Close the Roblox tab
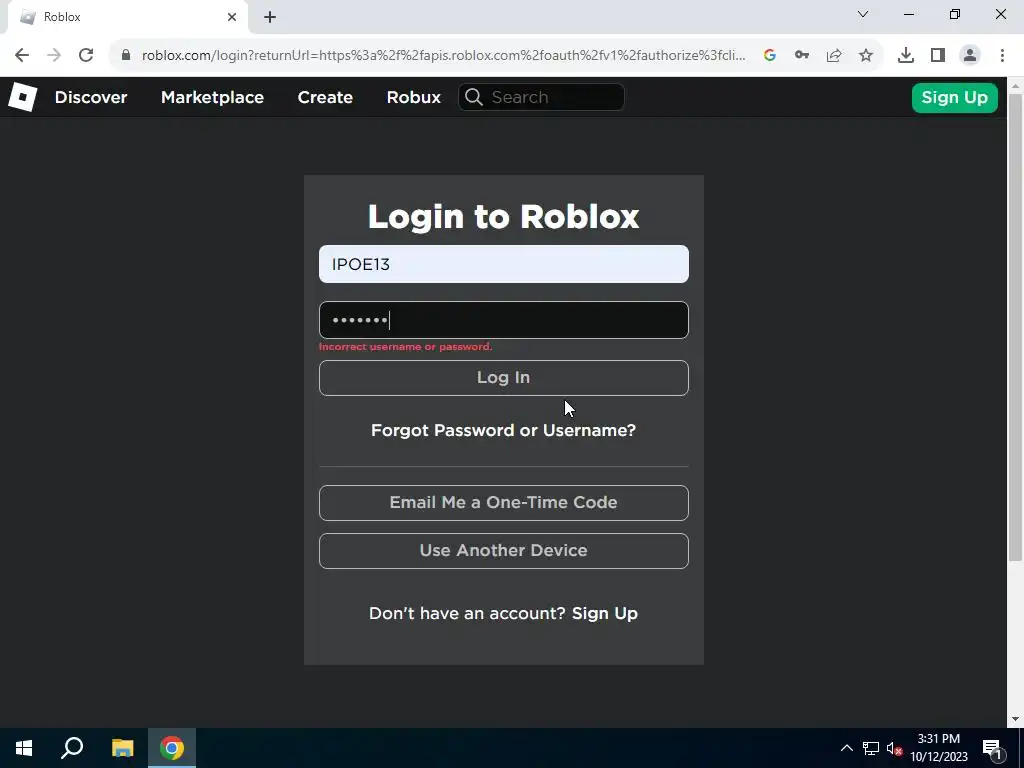The image size is (1024, 768). pyautogui.click(x=232, y=17)
